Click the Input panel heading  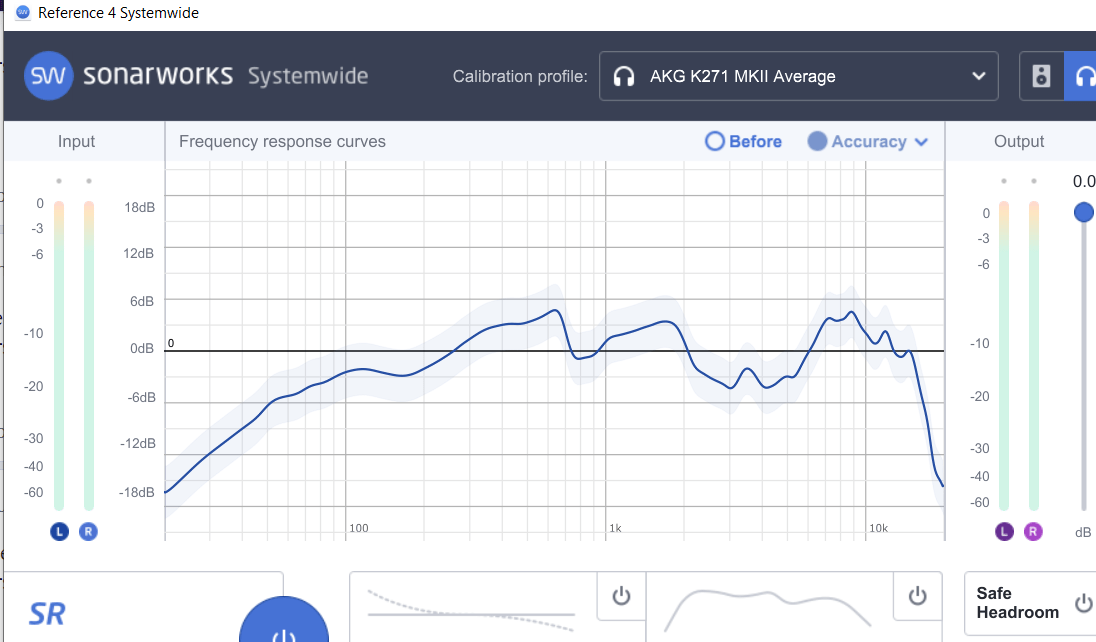click(76, 141)
